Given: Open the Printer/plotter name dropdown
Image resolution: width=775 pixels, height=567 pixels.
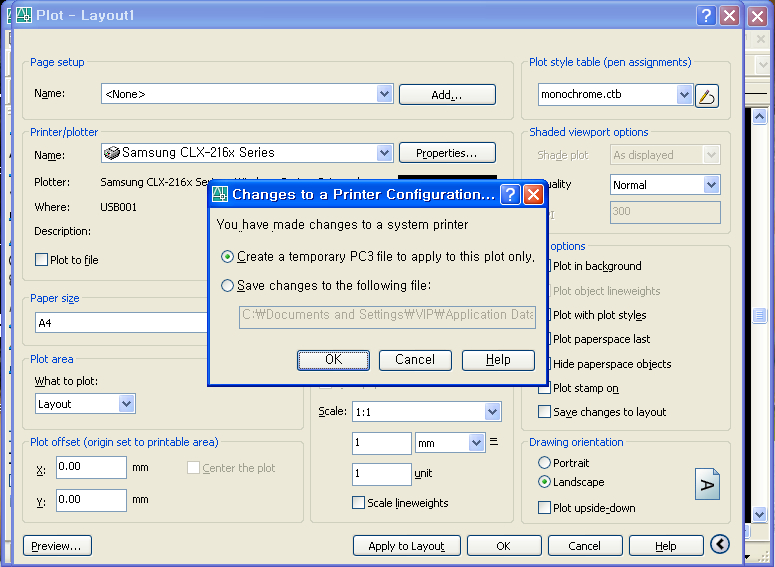Looking at the screenshot, I should click(385, 153).
